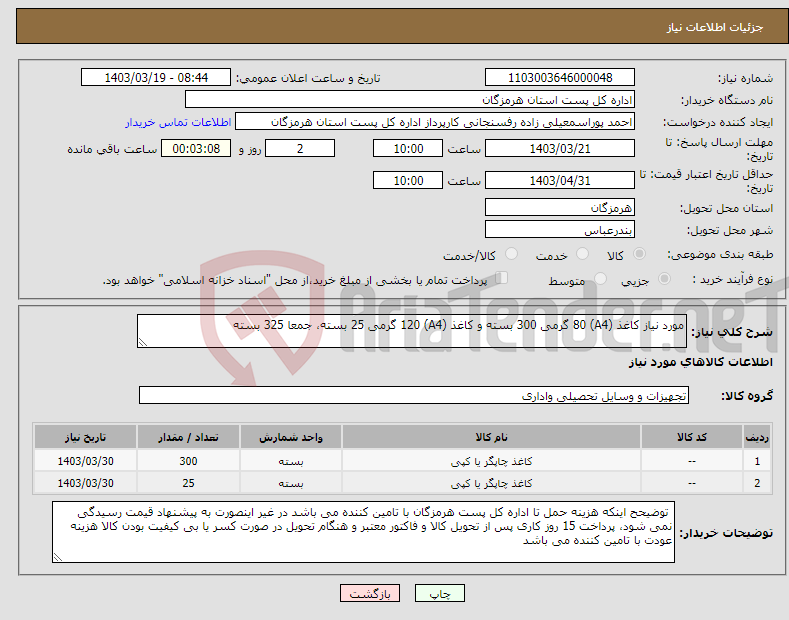The width and height of the screenshot is (789, 620).
Task: Click product name in row 2
Action: point(491,483)
